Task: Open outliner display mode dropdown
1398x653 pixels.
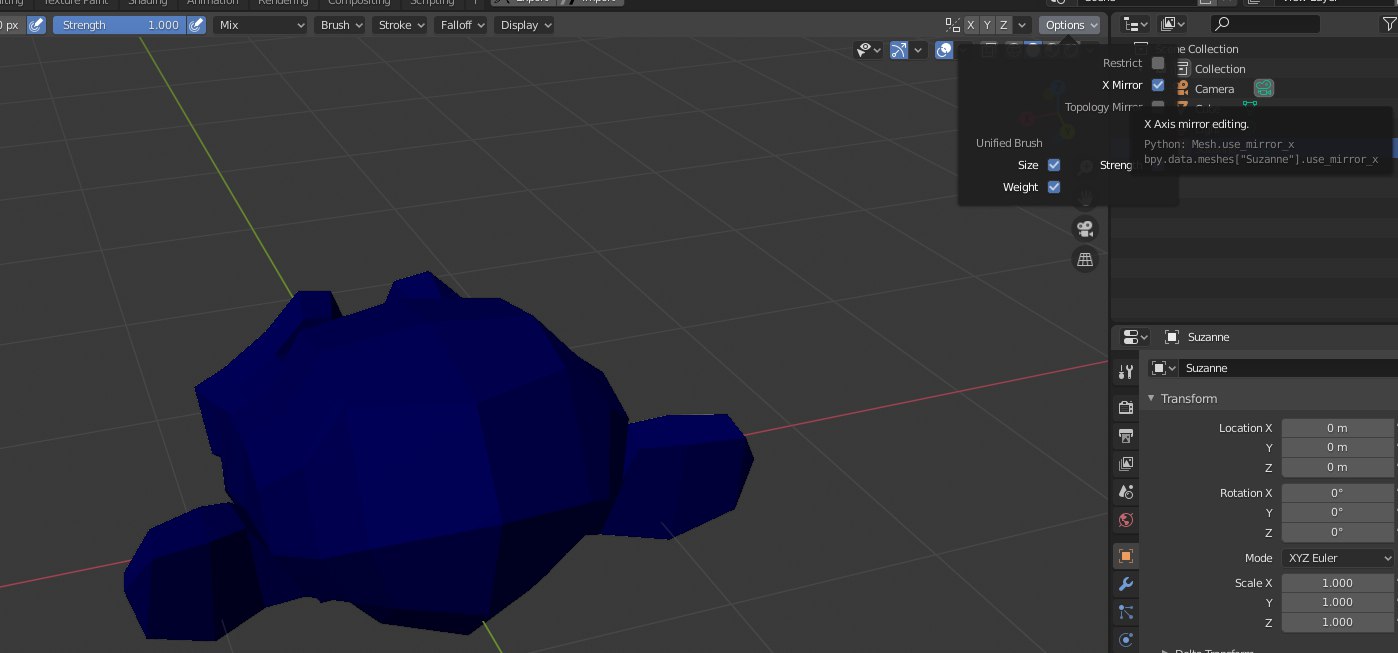Action: tap(1173, 24)
